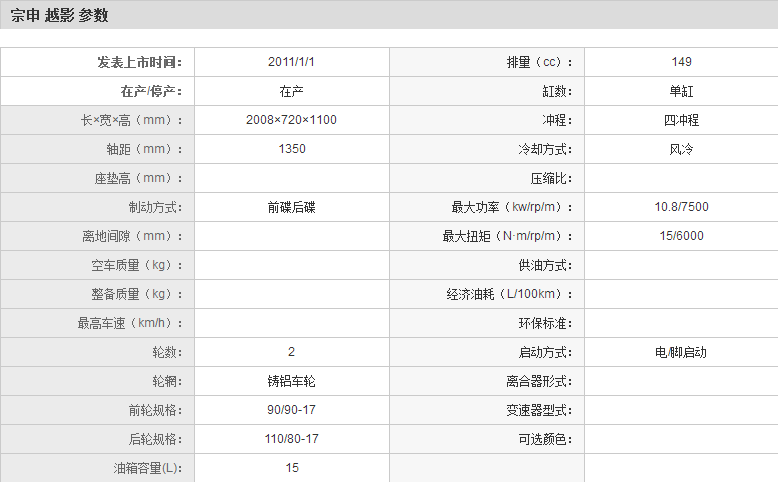Select the 电/脚启动 start method value
Screen dimensions: 778x482
tap(681, 352)
